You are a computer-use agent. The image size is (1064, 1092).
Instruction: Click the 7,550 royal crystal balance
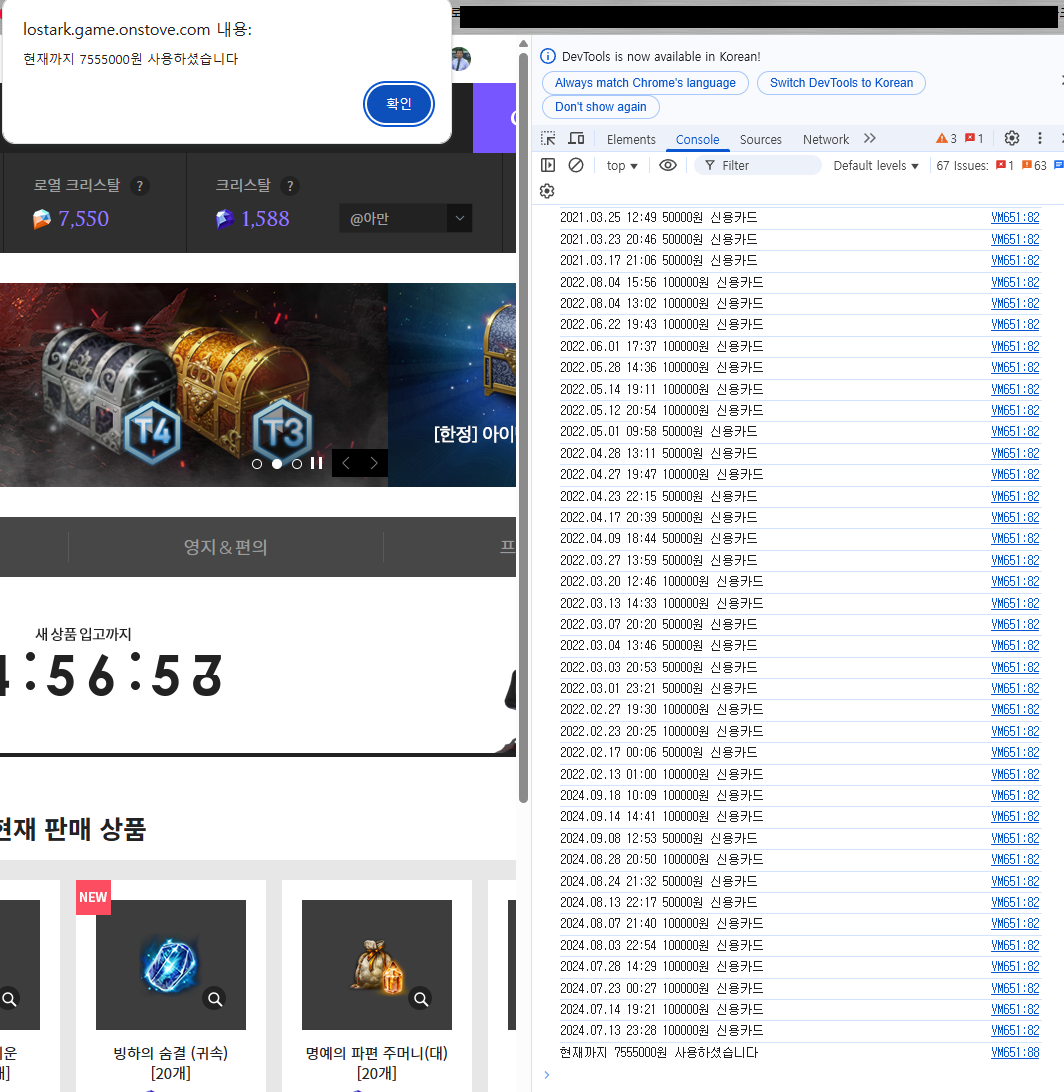(84, 219)
